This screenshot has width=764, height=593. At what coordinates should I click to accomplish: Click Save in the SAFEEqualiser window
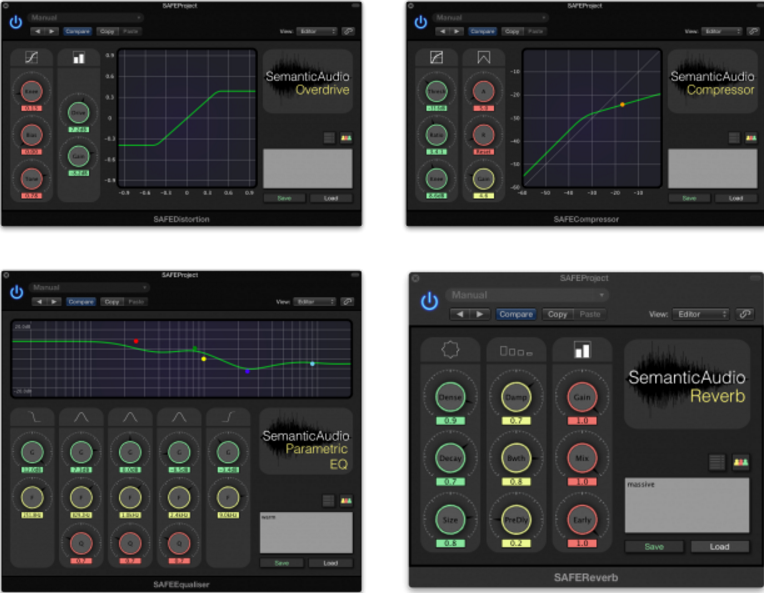point(282,563)
